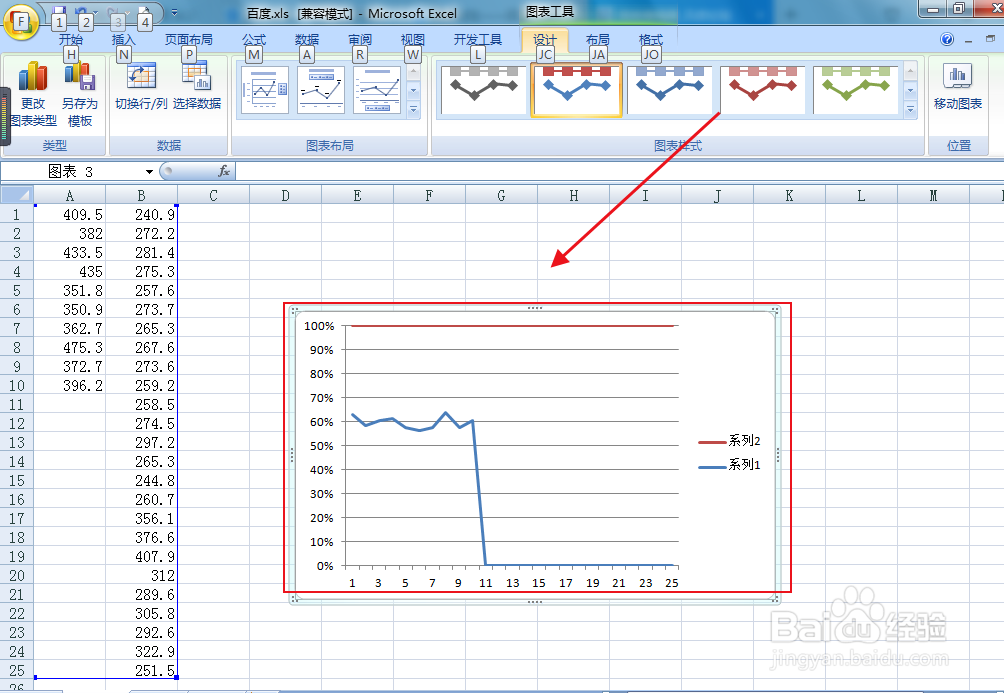Click the round Office button

point(21,22)
